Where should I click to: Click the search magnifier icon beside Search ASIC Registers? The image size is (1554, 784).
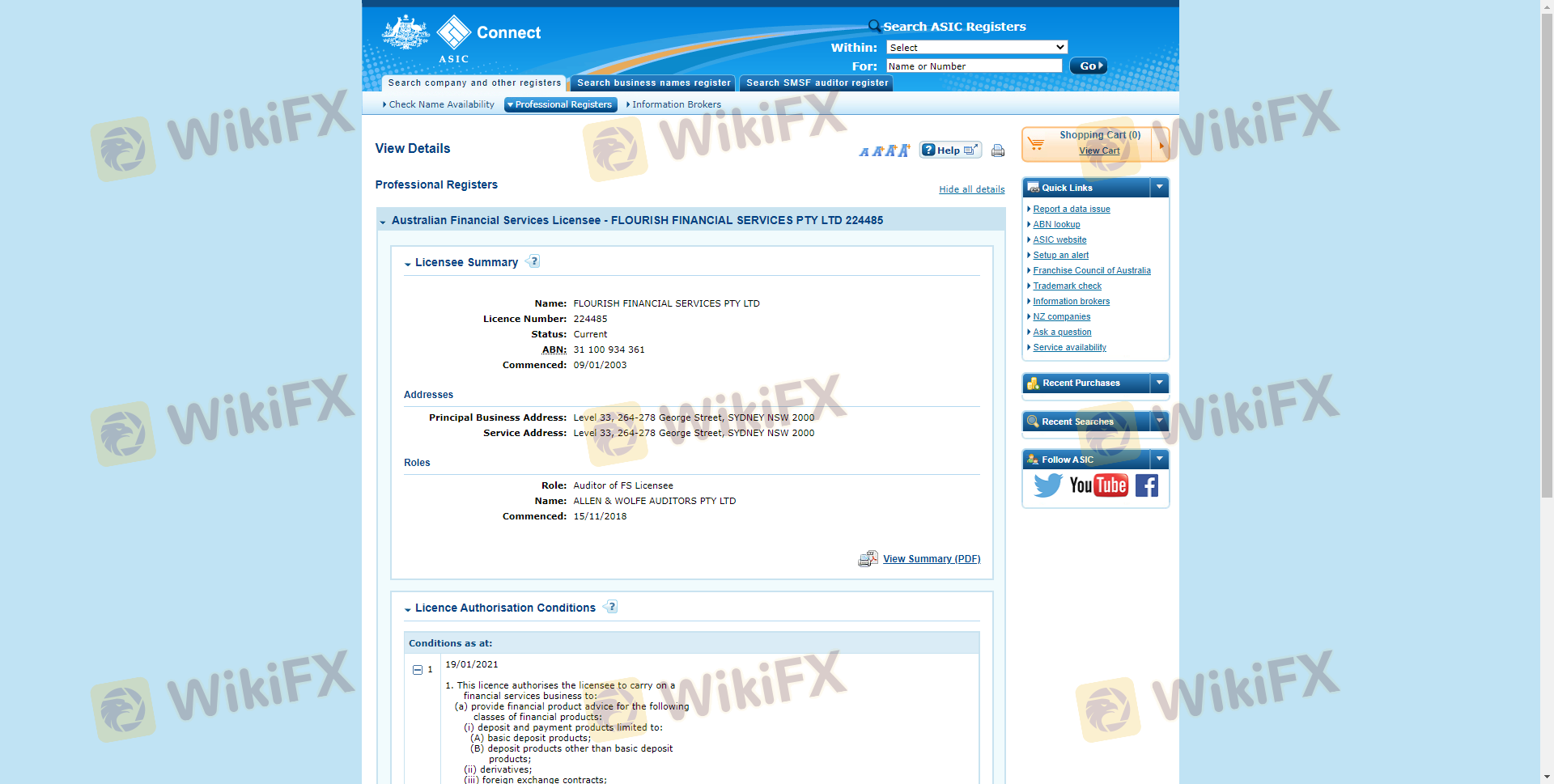point(874,26)
